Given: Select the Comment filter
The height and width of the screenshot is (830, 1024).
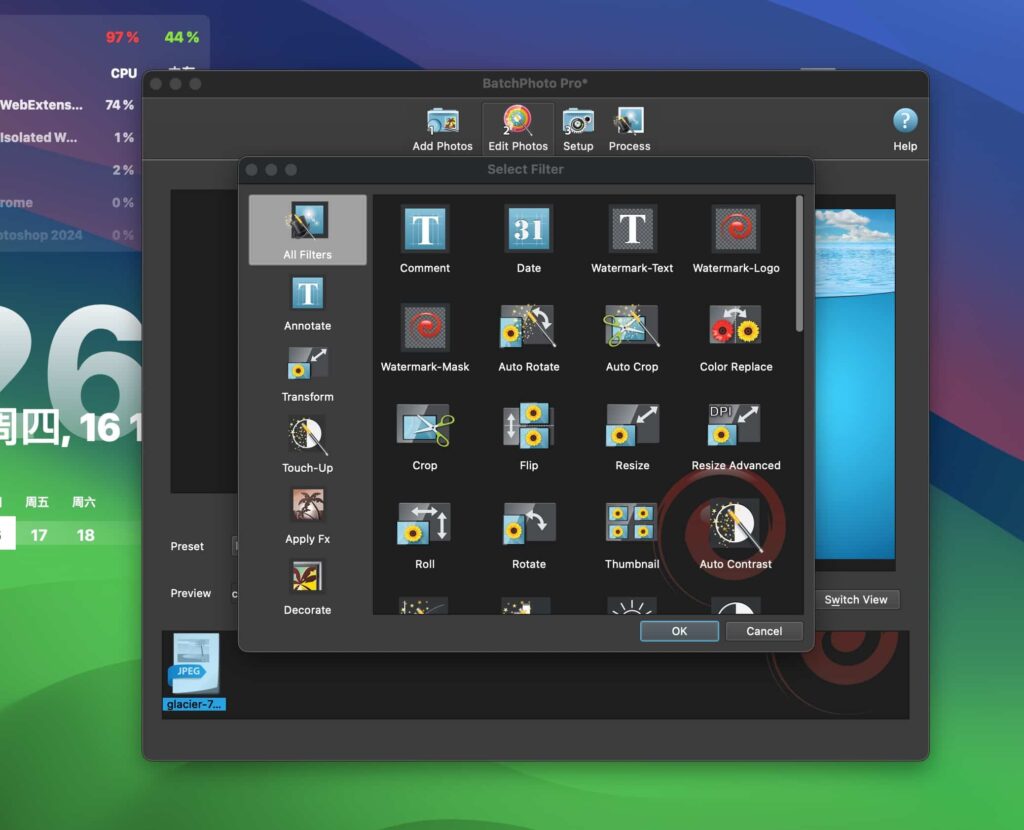Looking at the screenshot, I should [424, 228].
